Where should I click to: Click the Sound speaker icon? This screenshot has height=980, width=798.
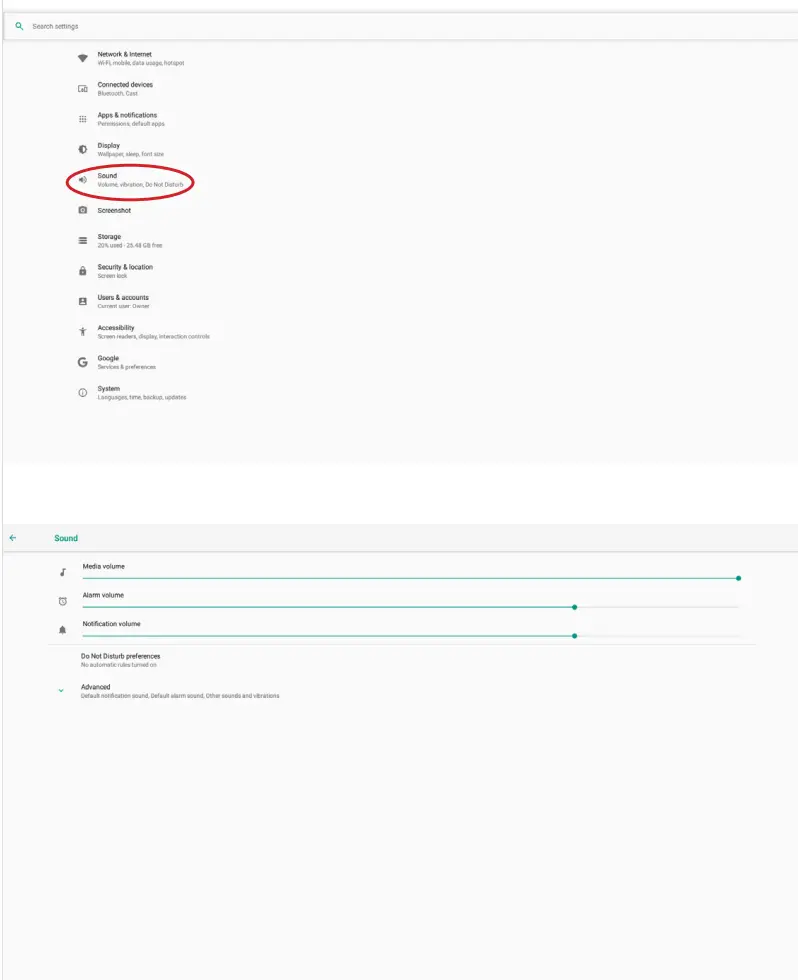pos(82,180)
